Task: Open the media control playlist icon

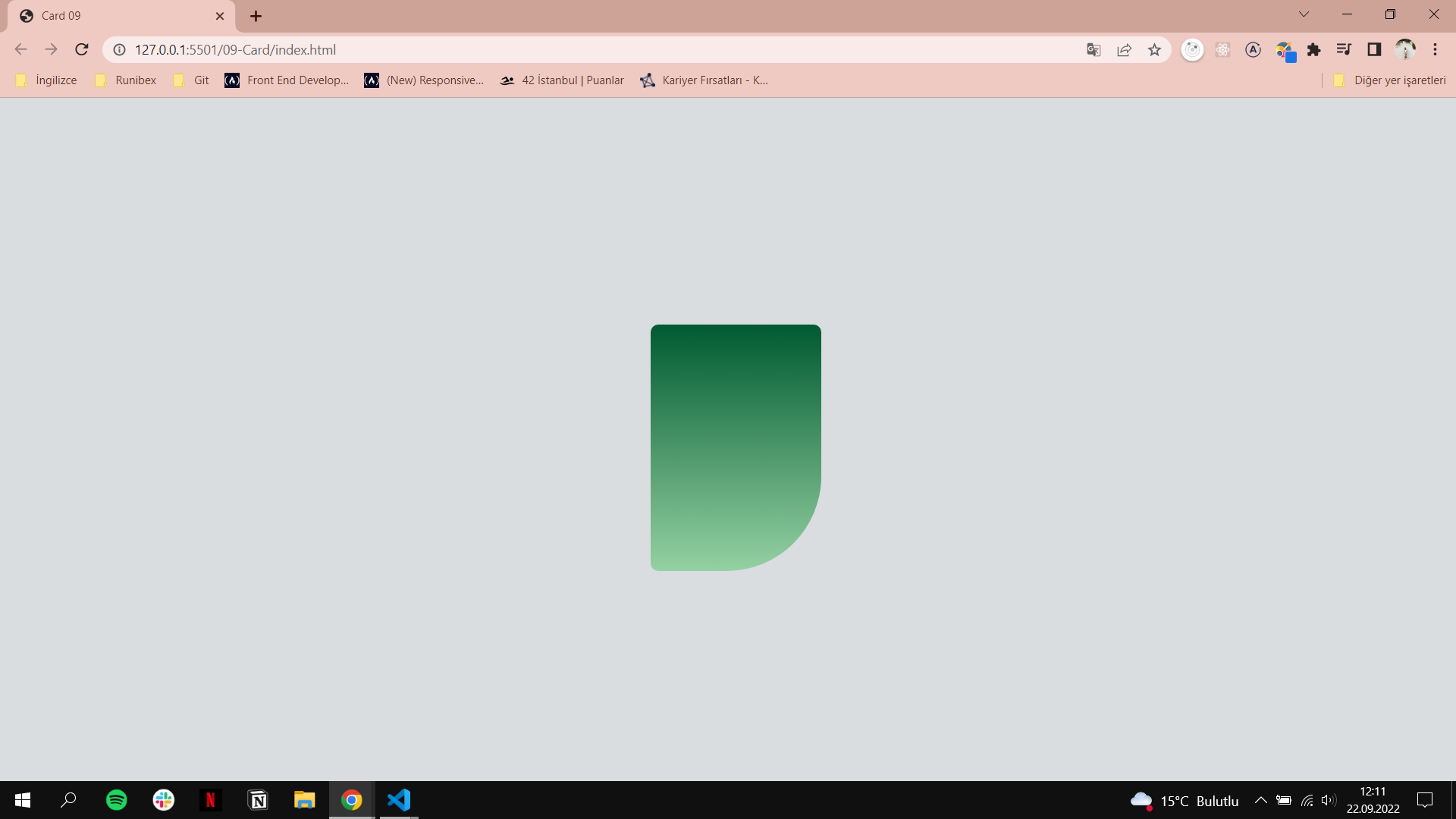Action: [x=1344, y=50]
